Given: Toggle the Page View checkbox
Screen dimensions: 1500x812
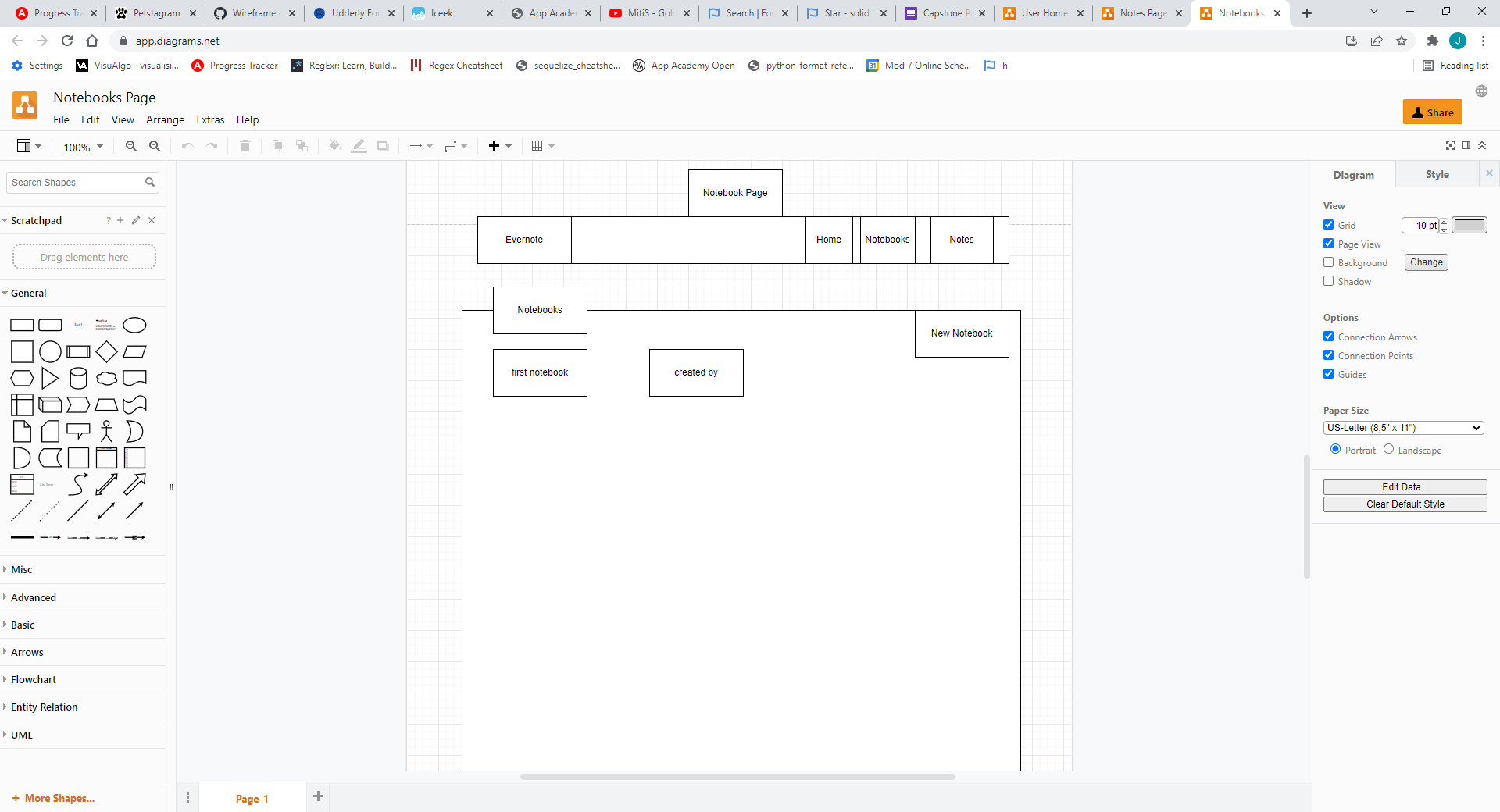Looking at the screenshot, I should point(1329,244).
